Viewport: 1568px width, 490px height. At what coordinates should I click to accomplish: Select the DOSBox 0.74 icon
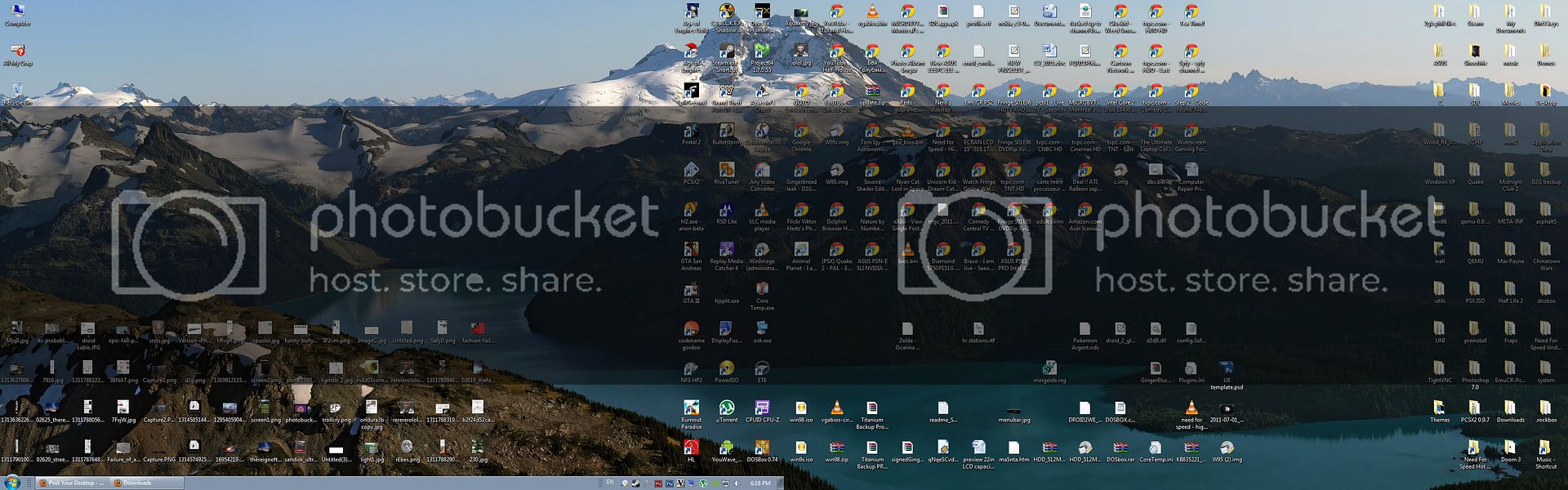click(x=762, y=448)
